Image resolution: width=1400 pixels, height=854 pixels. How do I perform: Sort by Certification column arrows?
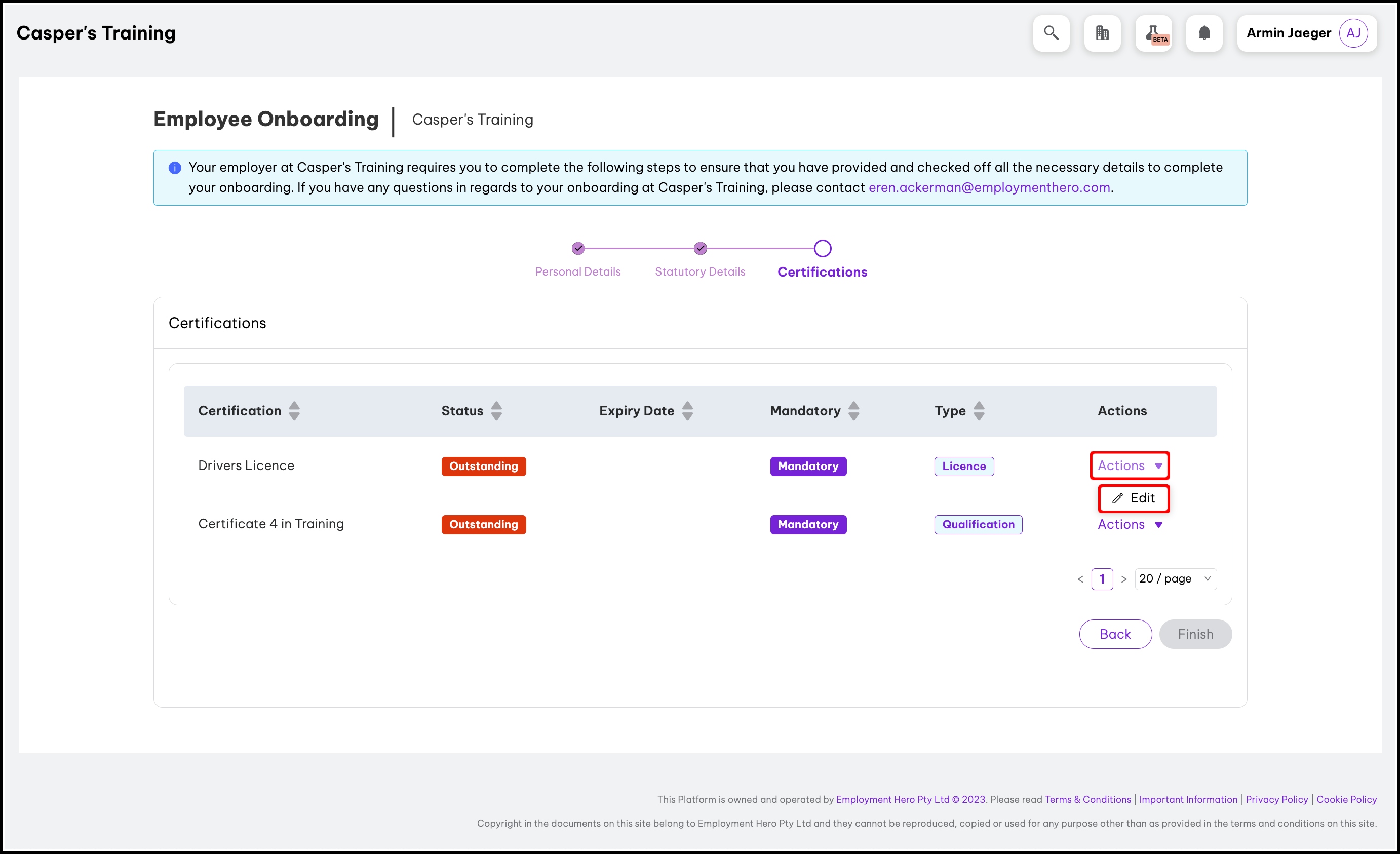(294, 411)
